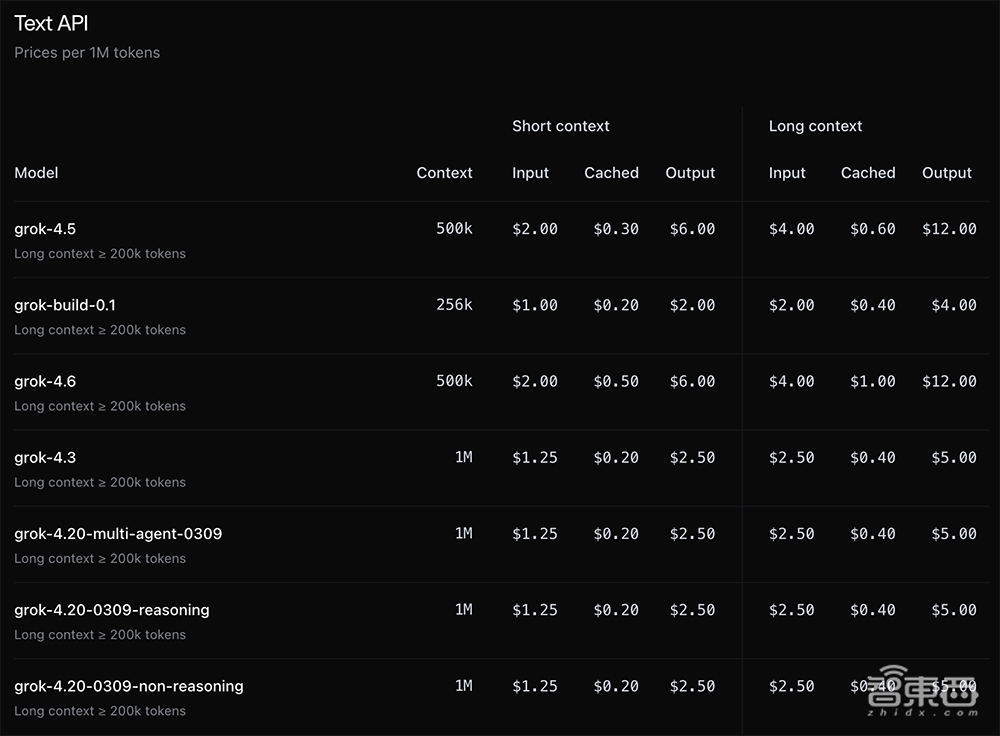Click the grok-build-0.1 model name
This screenshot has height=736, width=1000.
click(65, 305)
